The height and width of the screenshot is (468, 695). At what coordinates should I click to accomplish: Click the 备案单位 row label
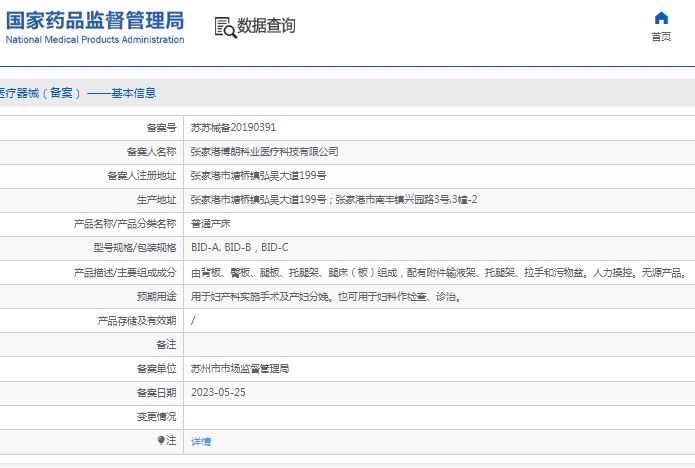point(156,368)
